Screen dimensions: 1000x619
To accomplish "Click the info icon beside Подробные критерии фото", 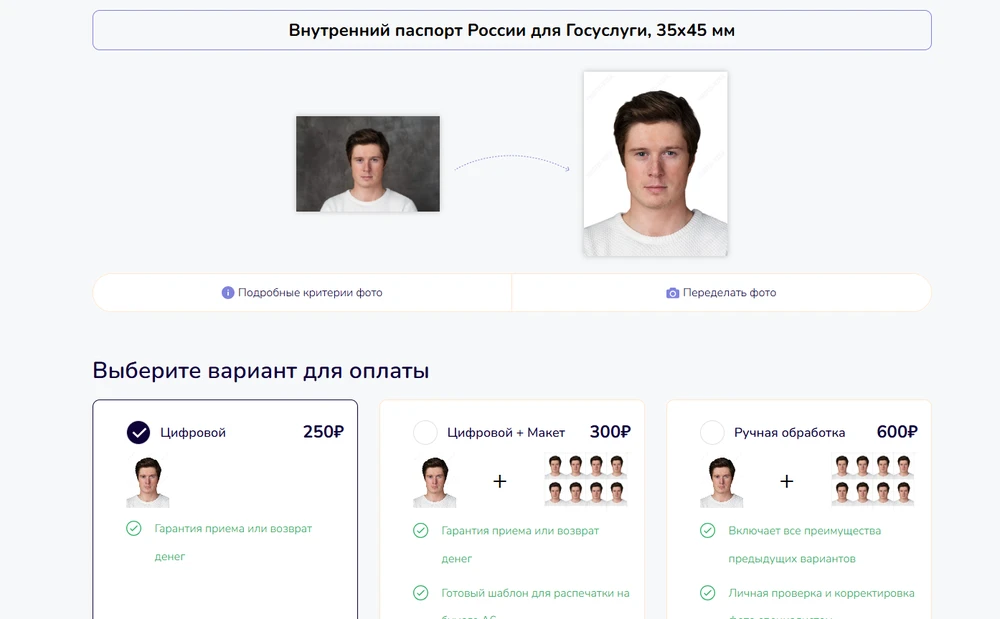I will click(228, 293).
